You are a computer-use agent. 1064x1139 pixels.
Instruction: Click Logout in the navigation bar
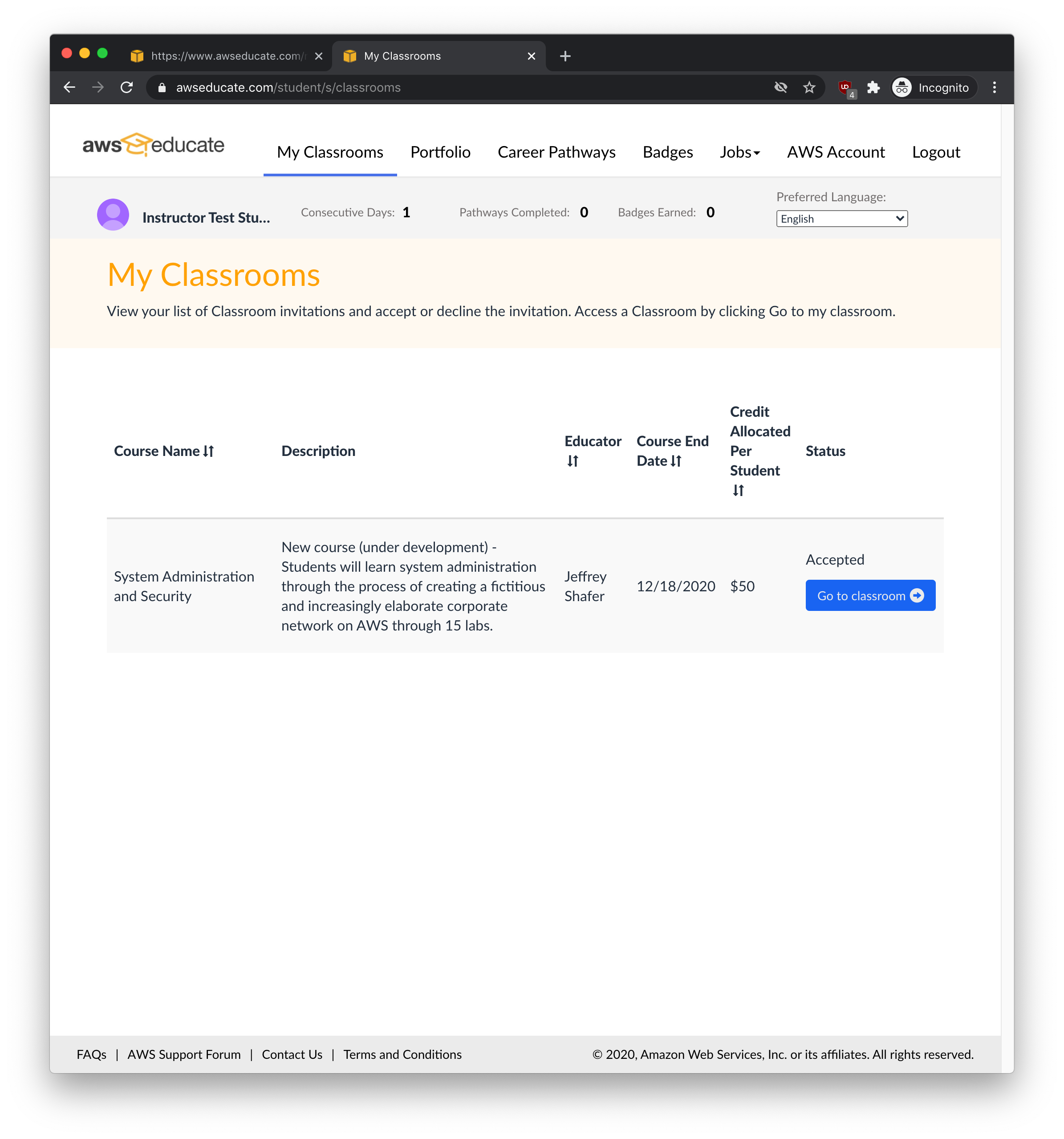[936, 152]
